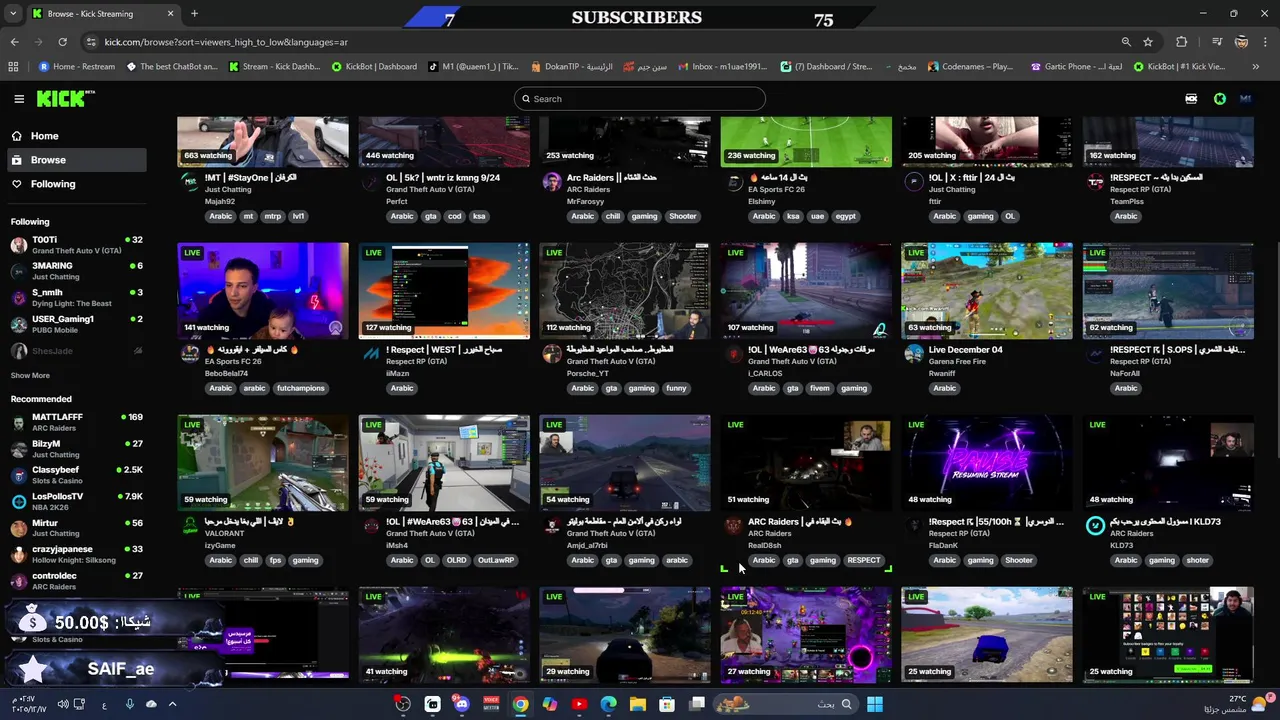Open a new browser tab
The image size is (1280, 720).
point(194,14)
